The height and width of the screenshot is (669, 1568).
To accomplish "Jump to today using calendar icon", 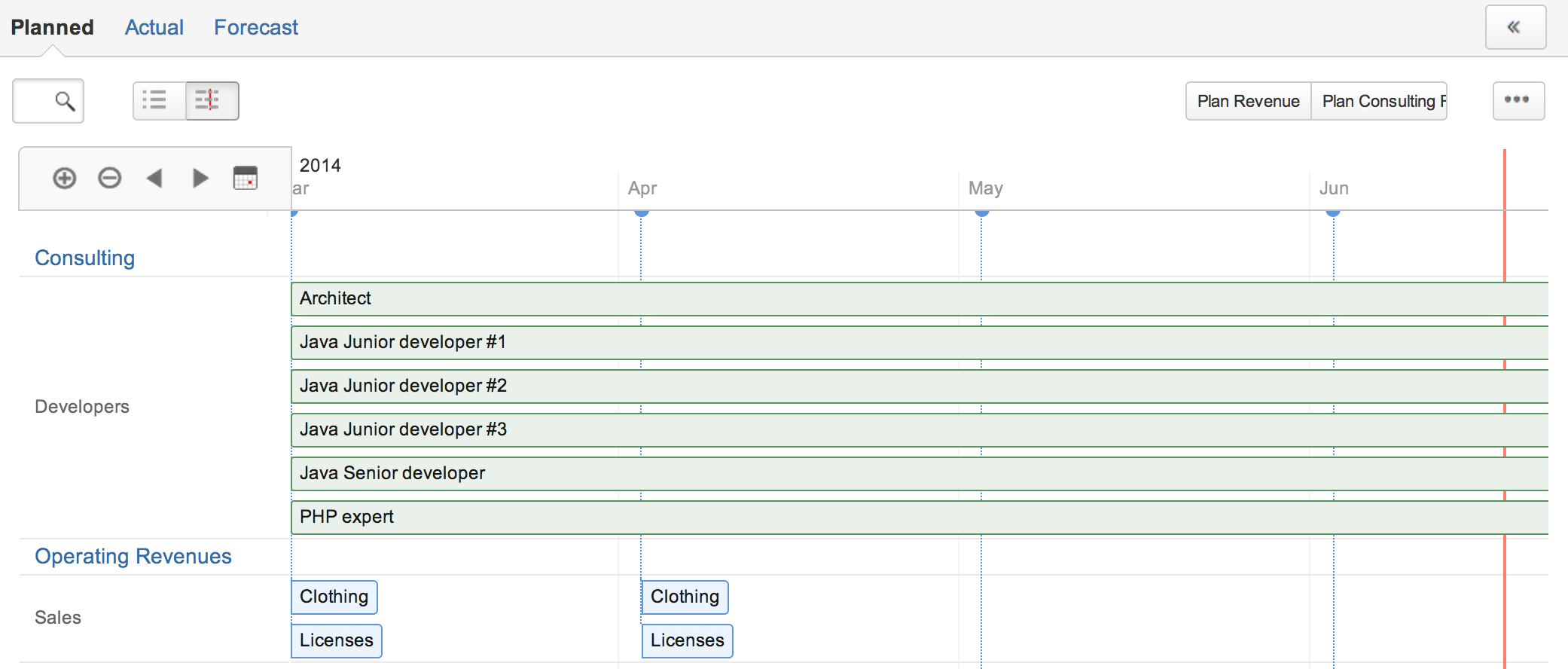I will (x=245, y=179).
